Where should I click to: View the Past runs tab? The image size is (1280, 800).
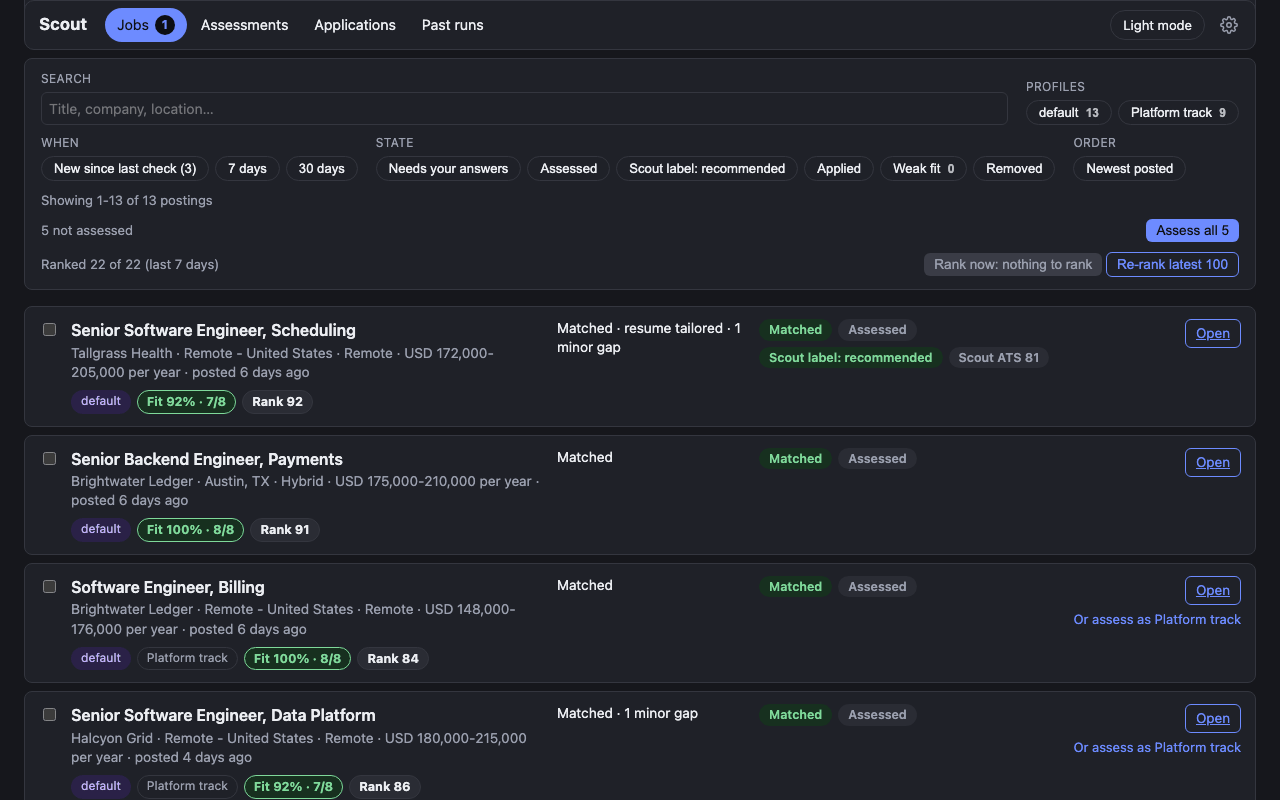pyautogui.click(x=453, y=25)
